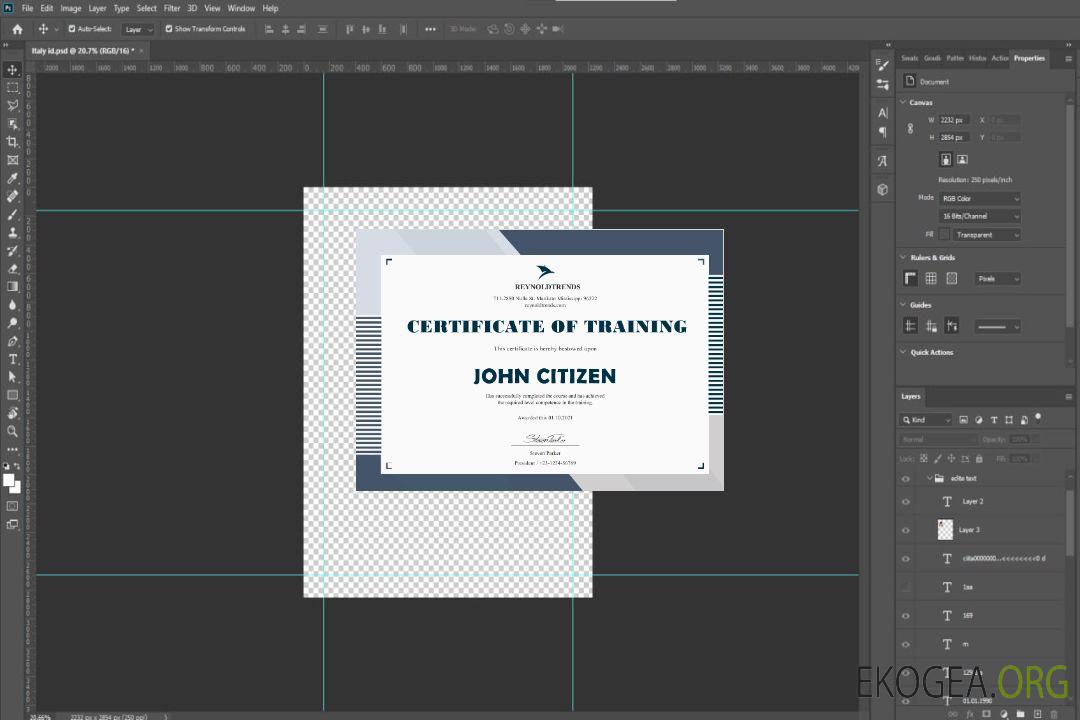Toggle grid icon in Rulers & Grids
Viewport: 1080px width, 720px height.
[931, 278]
